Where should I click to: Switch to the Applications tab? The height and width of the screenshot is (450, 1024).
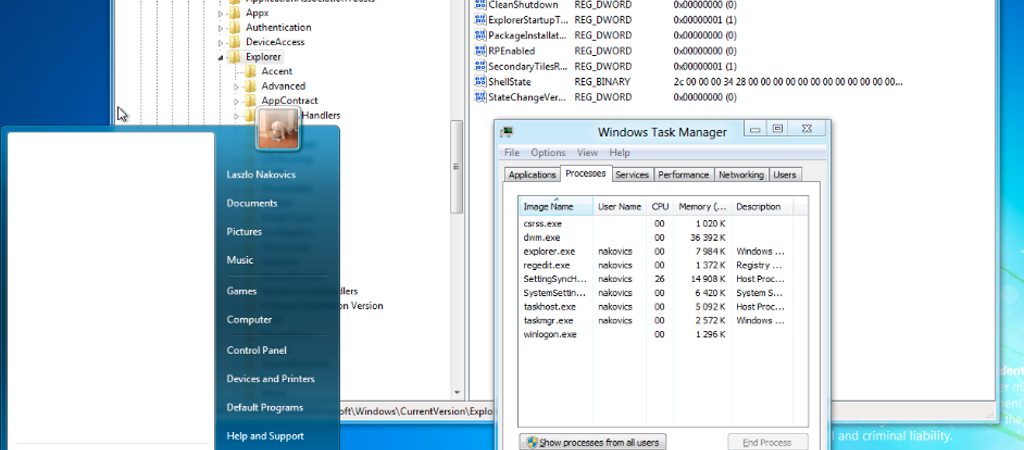(532, 174)
